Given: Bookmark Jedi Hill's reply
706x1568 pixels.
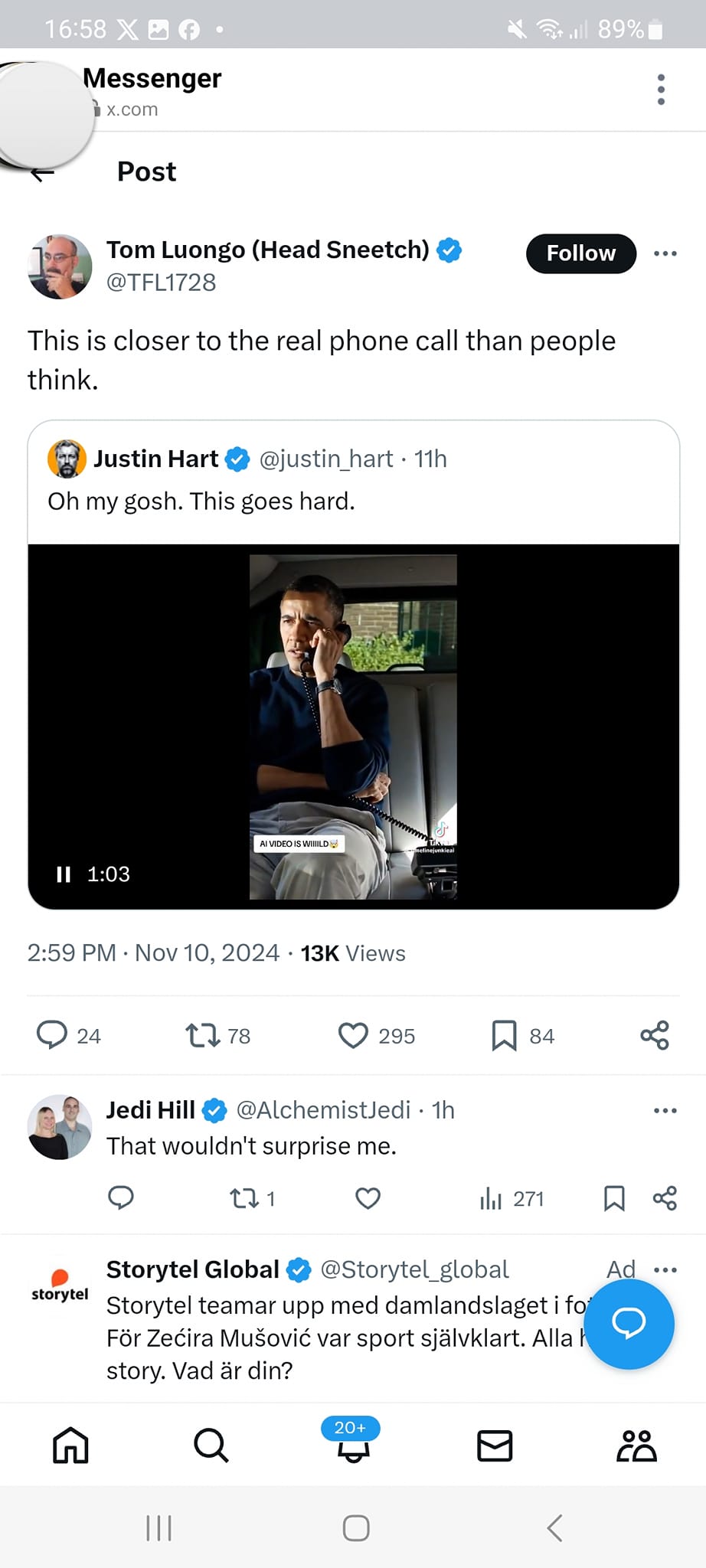Looking at the screenshot, I should (614, 1198).
